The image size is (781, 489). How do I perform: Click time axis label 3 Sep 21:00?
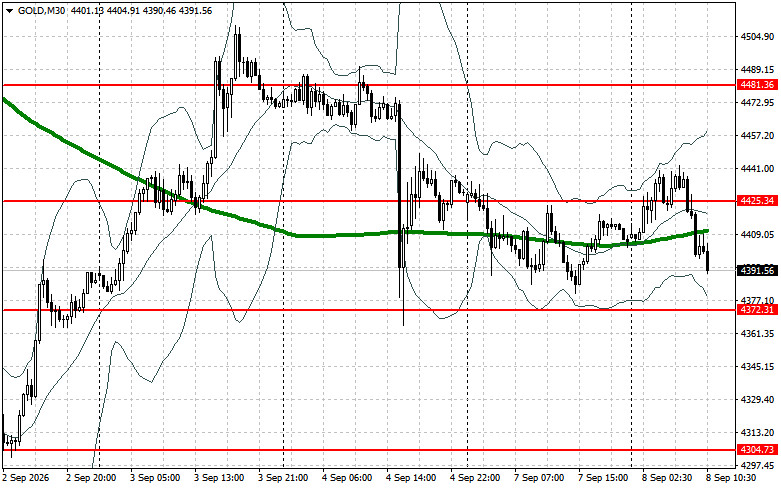[283, 478]
